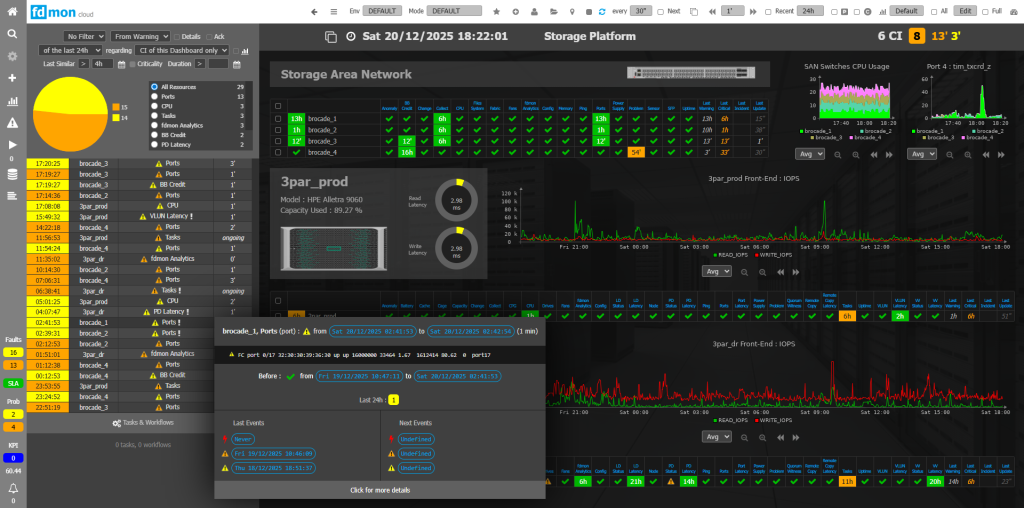This screenshot has width=1024, height=508.
Task: Click the bell notification icon
Action: point(12,488)
